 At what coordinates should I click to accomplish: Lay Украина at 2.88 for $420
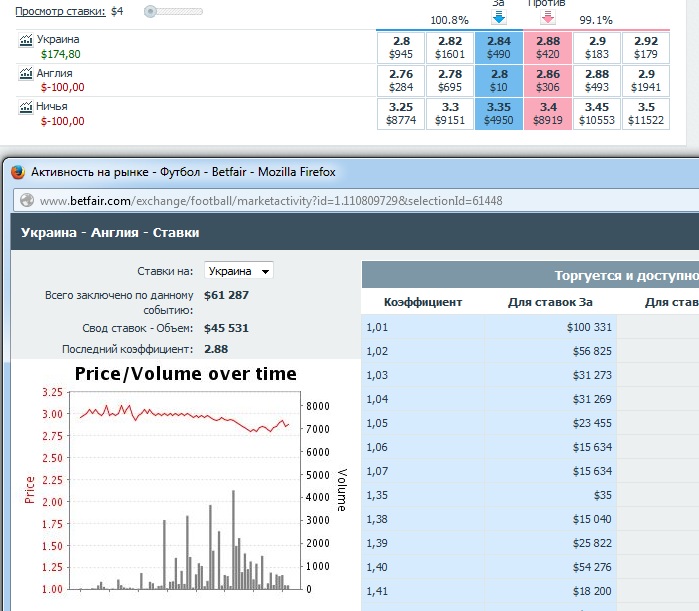coord(548,47)
